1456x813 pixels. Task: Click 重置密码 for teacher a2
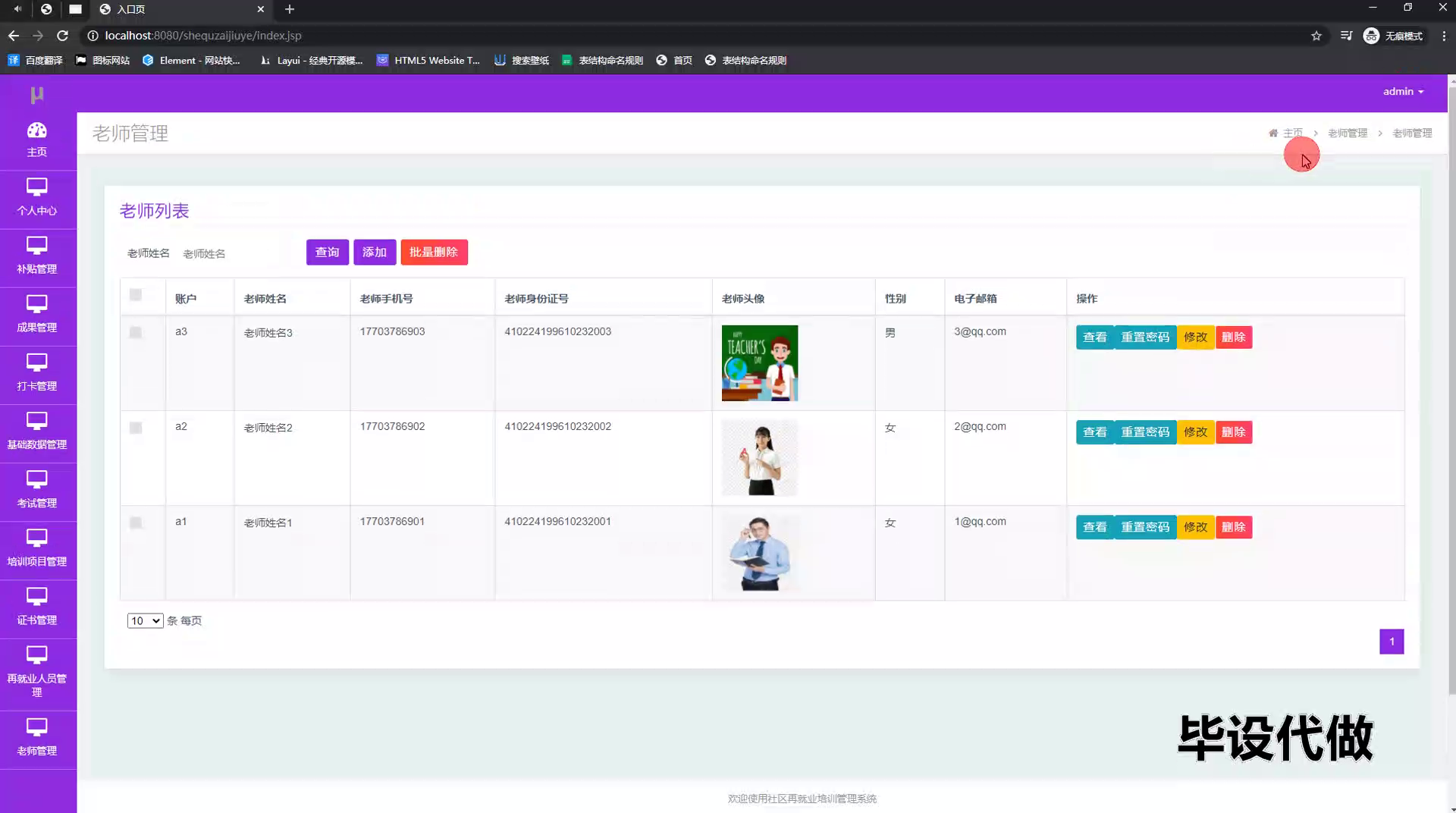coord(1145,432)
